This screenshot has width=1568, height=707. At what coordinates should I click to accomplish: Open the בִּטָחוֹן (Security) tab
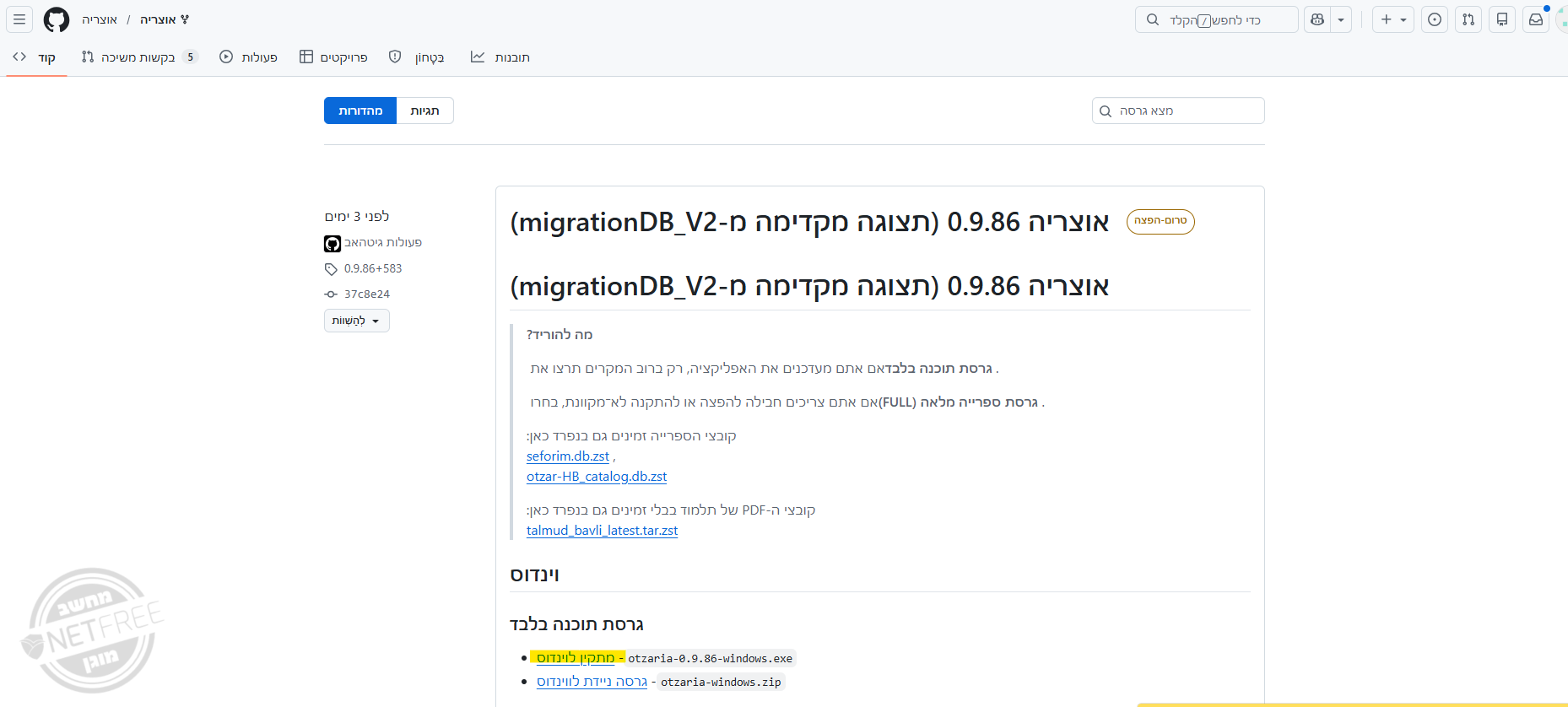pos(417,57)
